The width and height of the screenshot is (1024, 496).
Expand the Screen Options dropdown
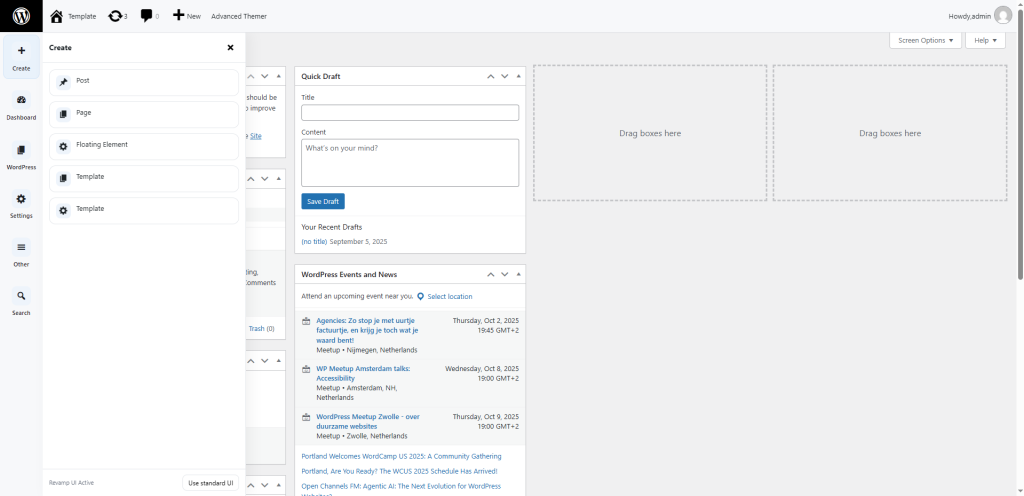(925, 40)
